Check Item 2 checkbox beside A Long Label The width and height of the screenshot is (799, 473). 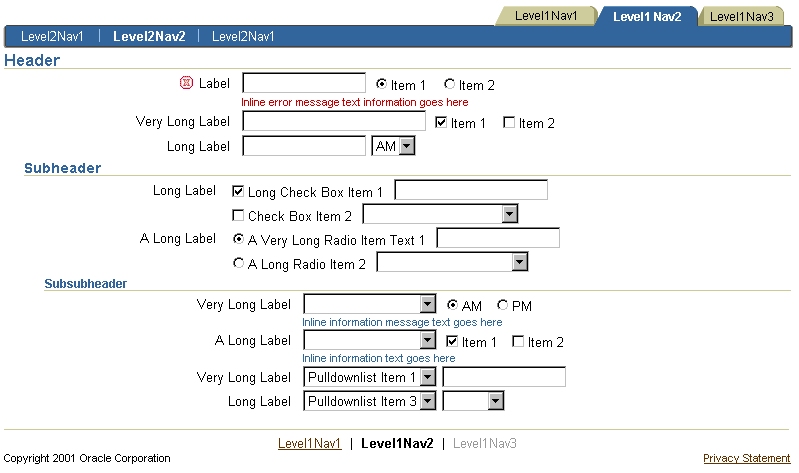(x=518, y=341)
